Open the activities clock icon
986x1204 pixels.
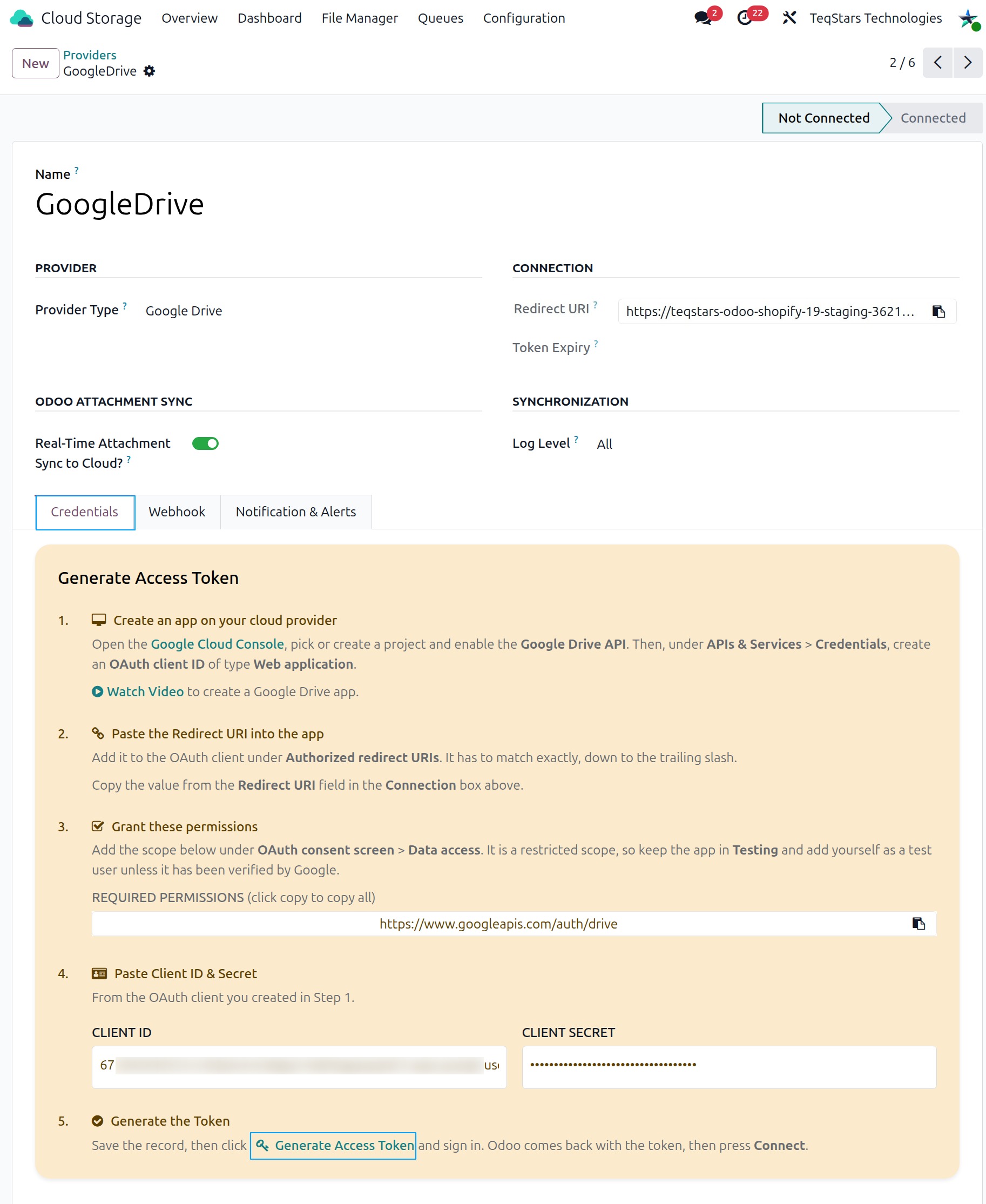(x=745, y=18)
